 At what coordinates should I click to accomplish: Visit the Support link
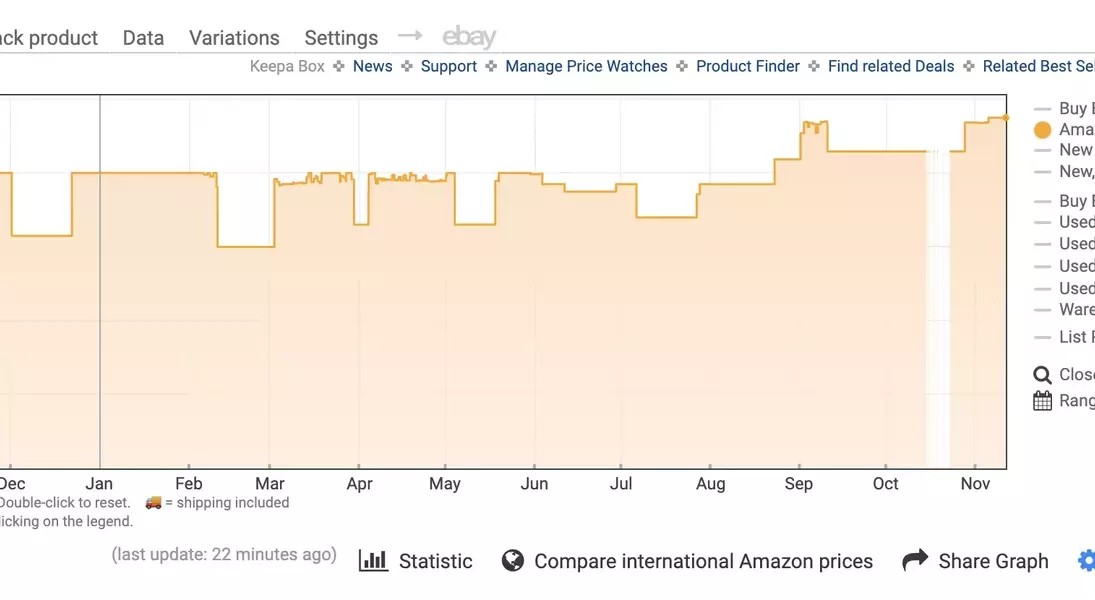tap(448, 66)
